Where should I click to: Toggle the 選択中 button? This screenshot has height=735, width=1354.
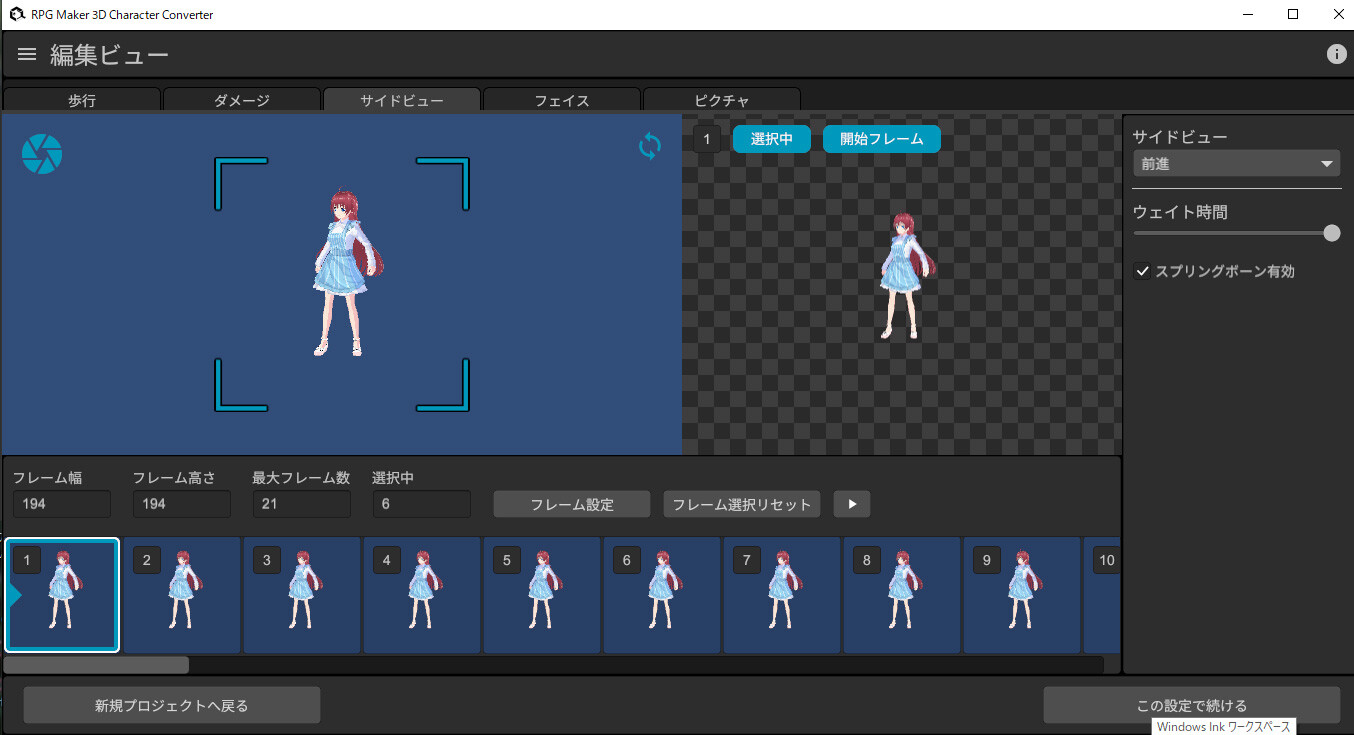point(771,139)
